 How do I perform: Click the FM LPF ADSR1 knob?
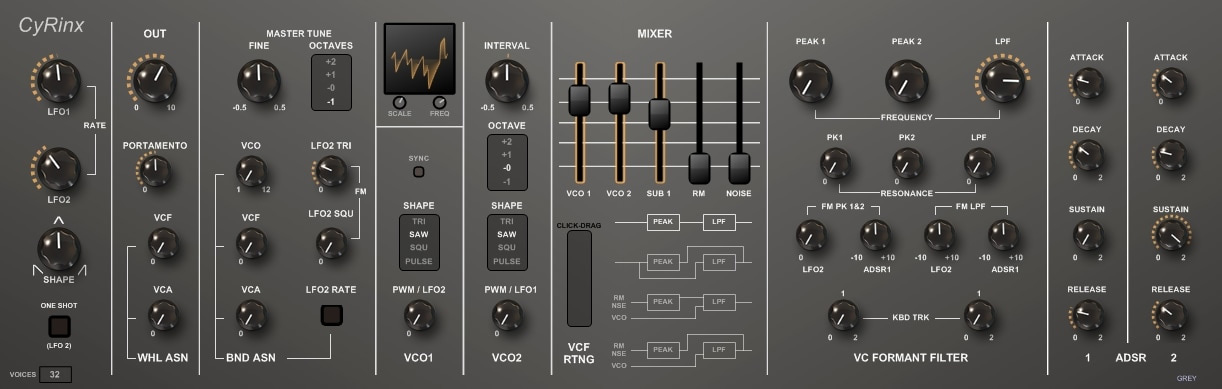(x=1003, y=235)
